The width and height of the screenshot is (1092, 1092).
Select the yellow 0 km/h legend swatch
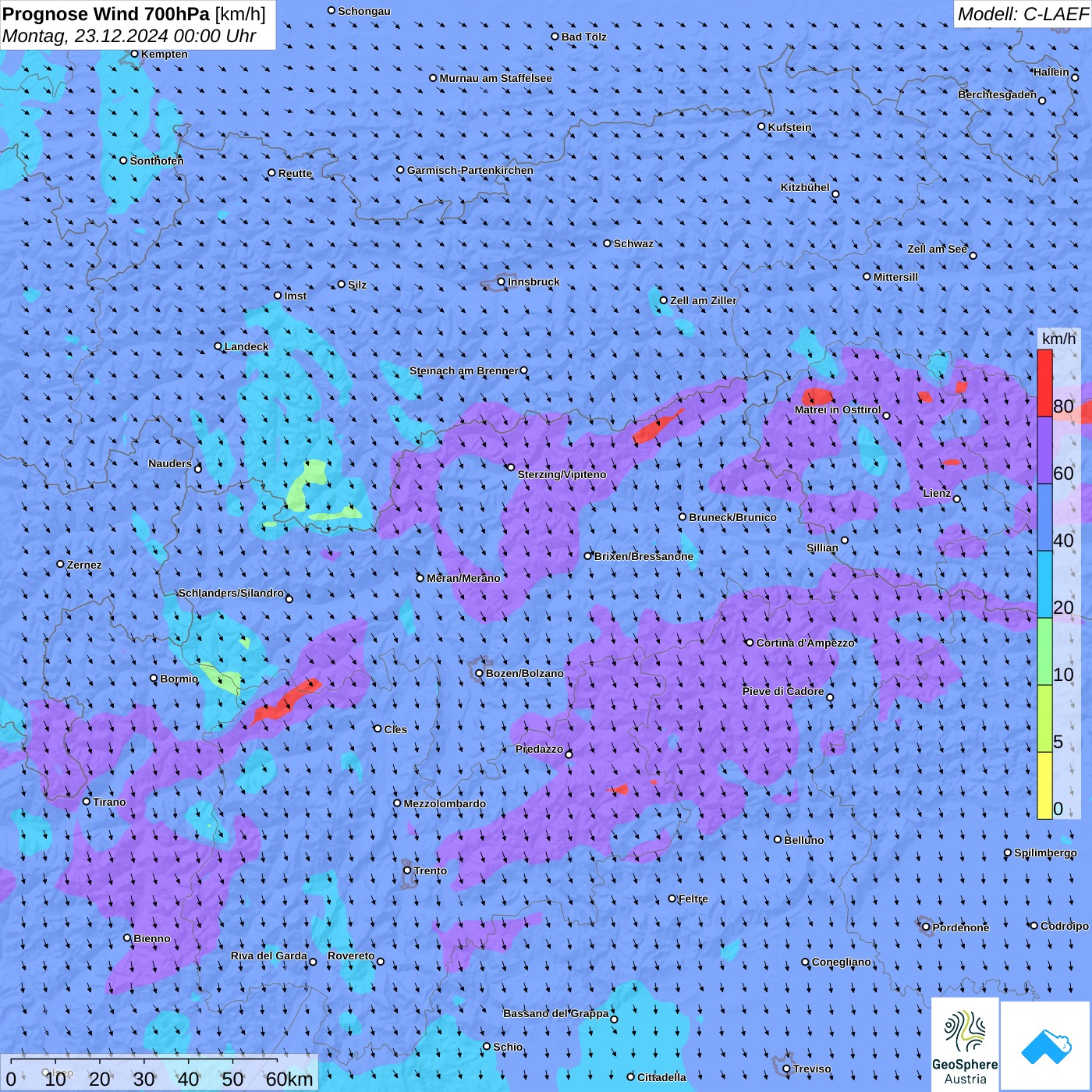point(1044,785)
